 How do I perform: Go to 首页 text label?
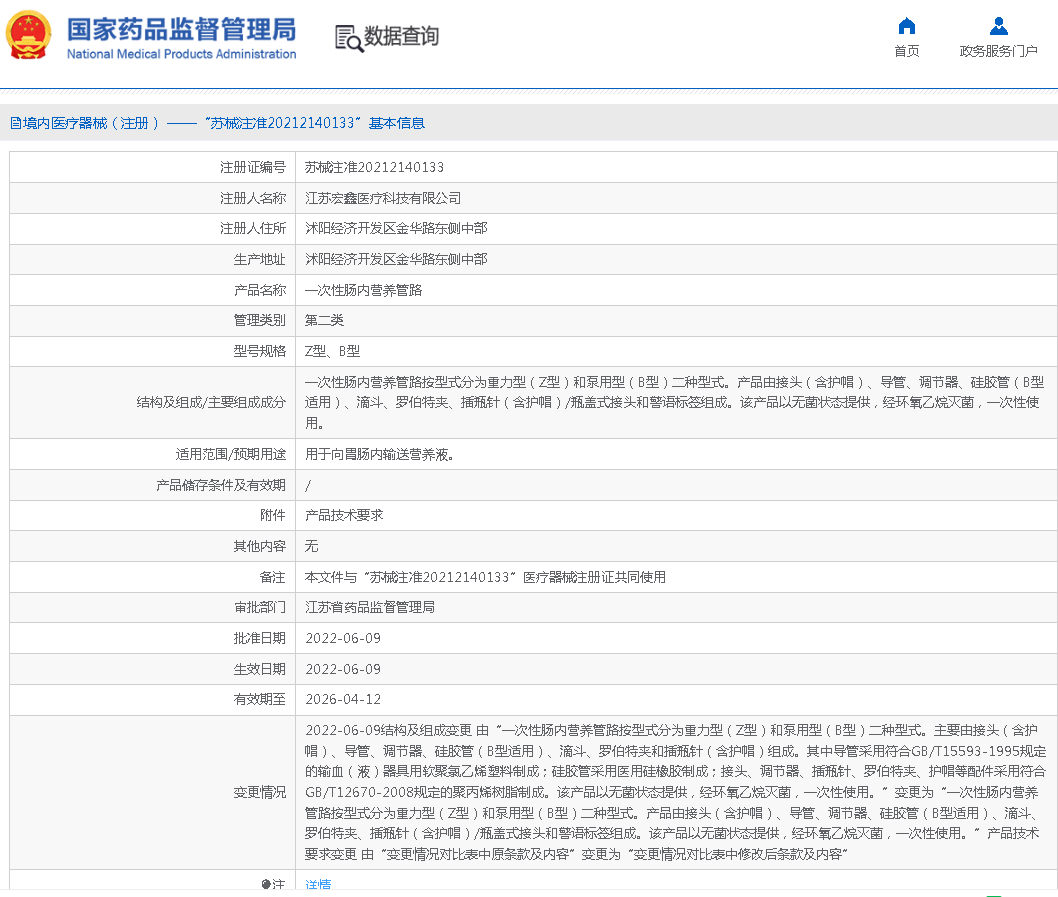point(906,51)
